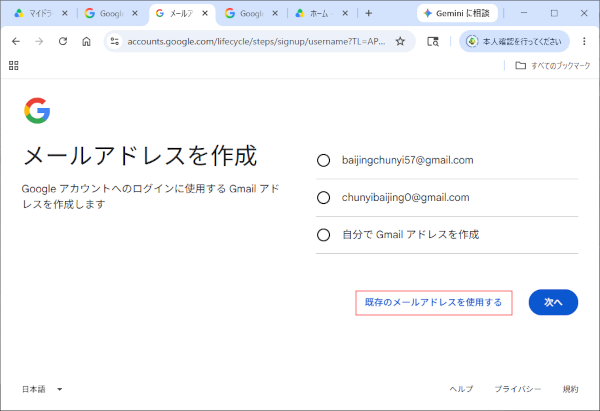600x411 pixels.
Task: Open the 規約 footer link
Action: pos(570,389)
